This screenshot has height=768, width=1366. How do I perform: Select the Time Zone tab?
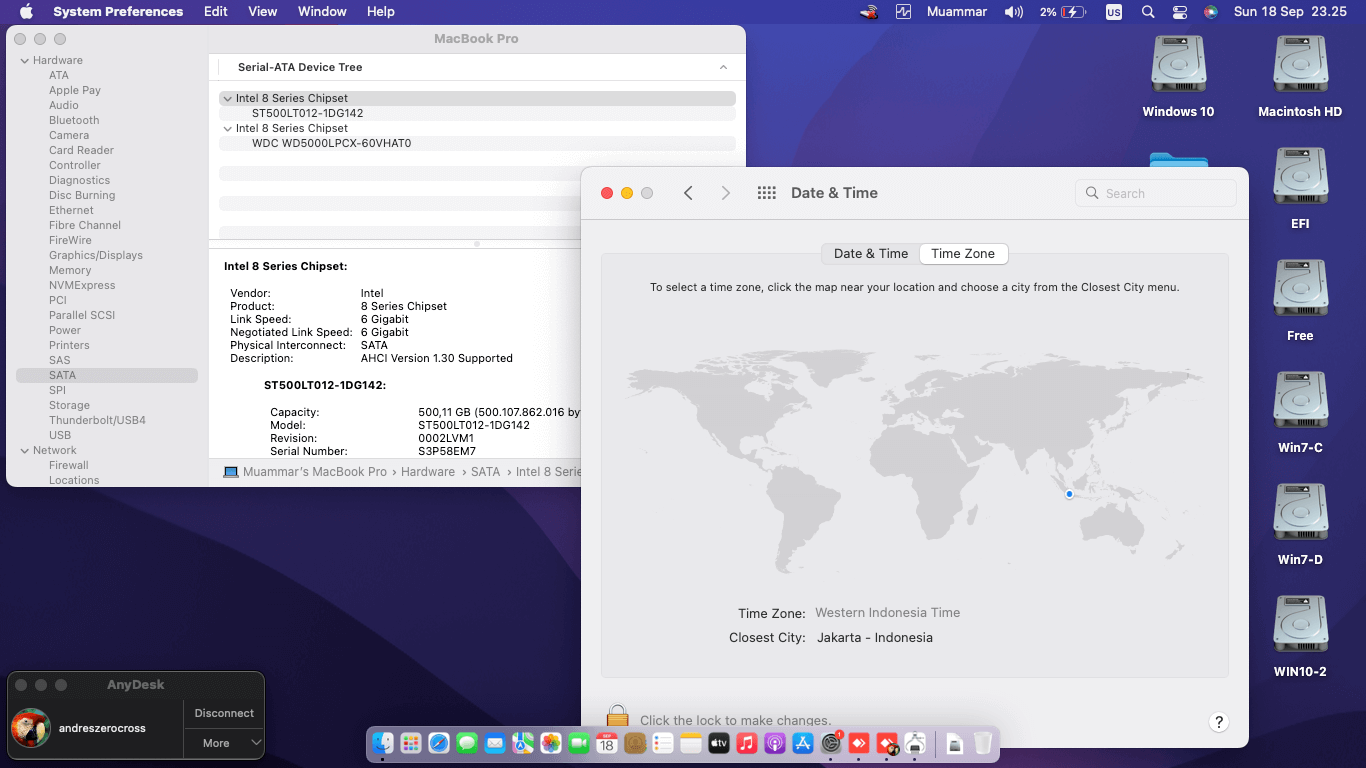[x=963, y=254]
